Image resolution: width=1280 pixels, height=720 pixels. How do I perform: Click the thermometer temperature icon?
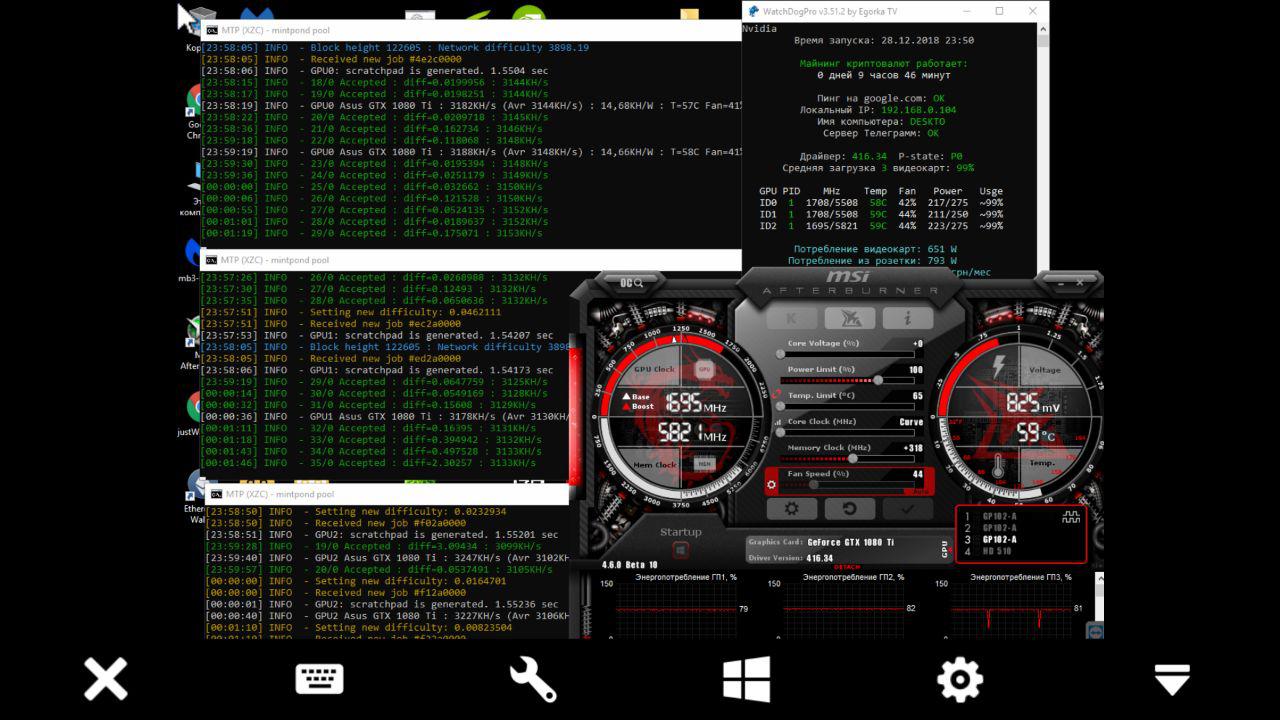click(x=998, y=466)
